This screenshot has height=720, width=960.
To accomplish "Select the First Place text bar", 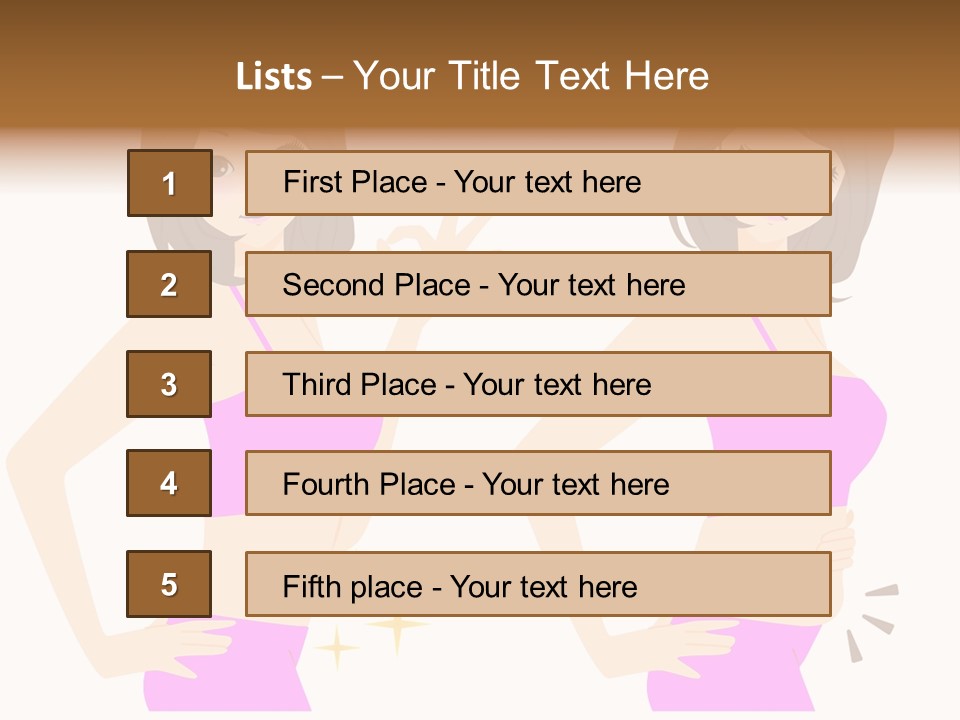I will point(538,183).
